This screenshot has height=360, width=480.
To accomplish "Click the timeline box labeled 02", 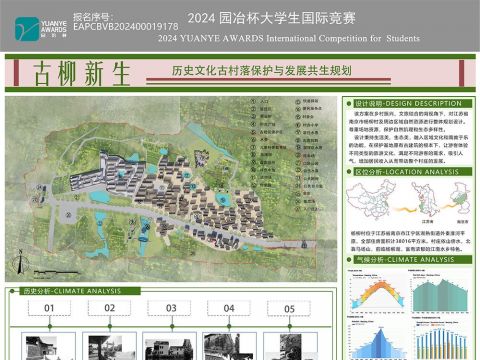I will click(109, 308).
